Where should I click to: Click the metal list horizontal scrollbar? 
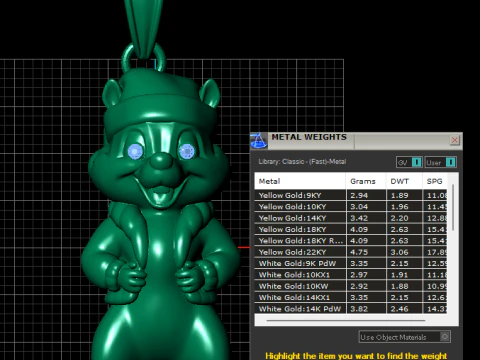click(x=346, y=320)
